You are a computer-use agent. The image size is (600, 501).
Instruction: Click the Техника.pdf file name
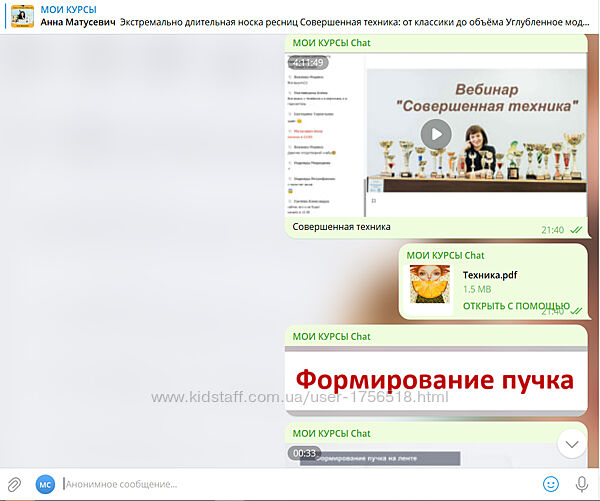[x=490, y=275]
